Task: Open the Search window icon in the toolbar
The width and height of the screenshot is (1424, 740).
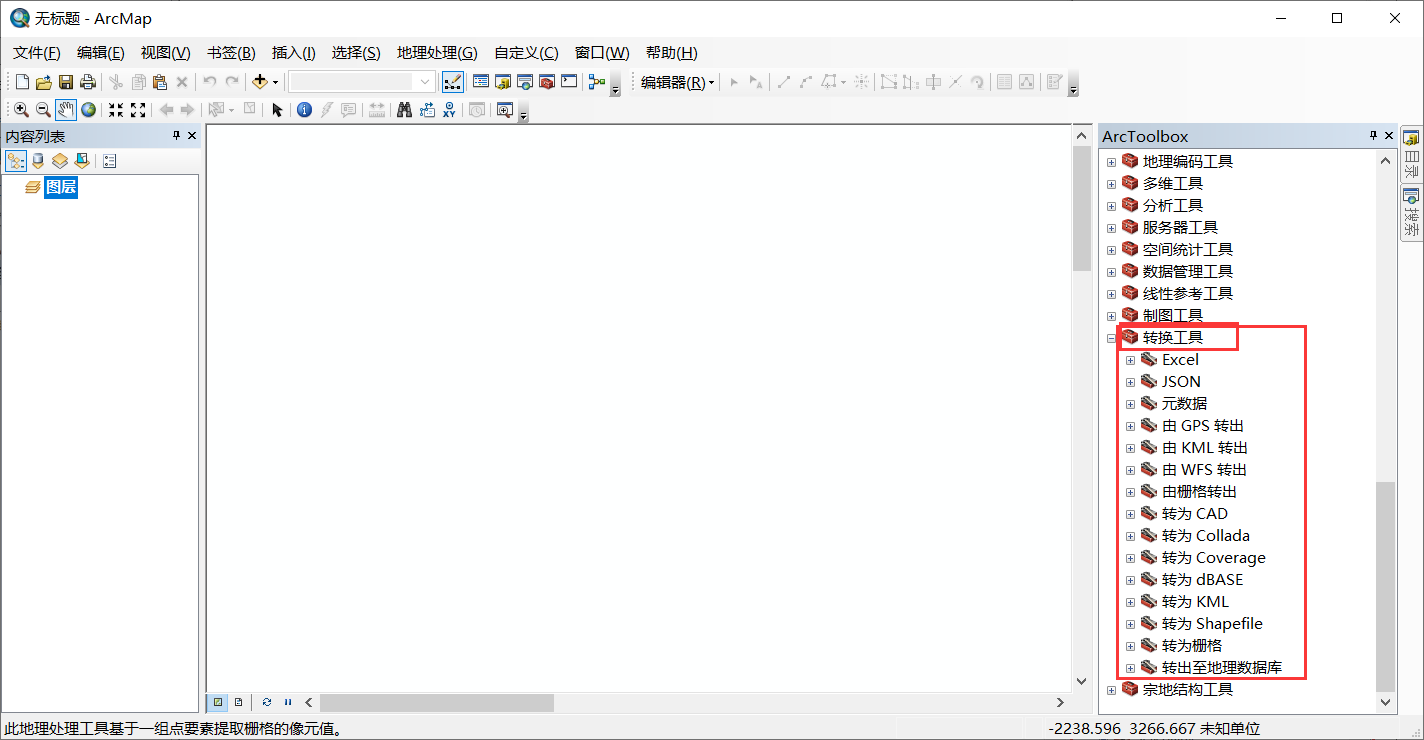Action: (525, 82)
